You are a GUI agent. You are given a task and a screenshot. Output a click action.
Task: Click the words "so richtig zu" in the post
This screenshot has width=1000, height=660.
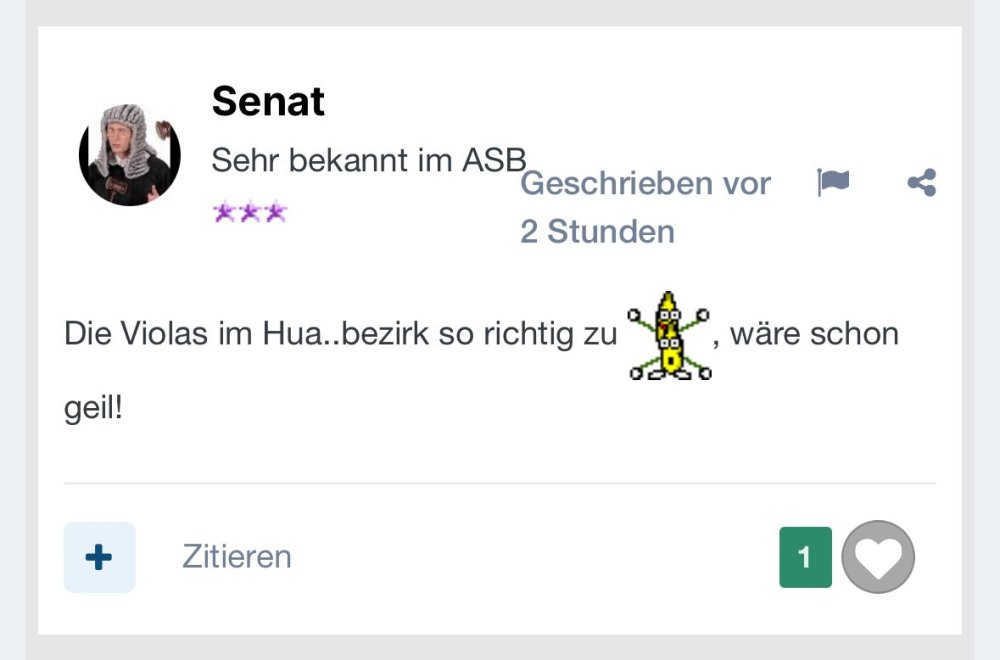(528, 334)
